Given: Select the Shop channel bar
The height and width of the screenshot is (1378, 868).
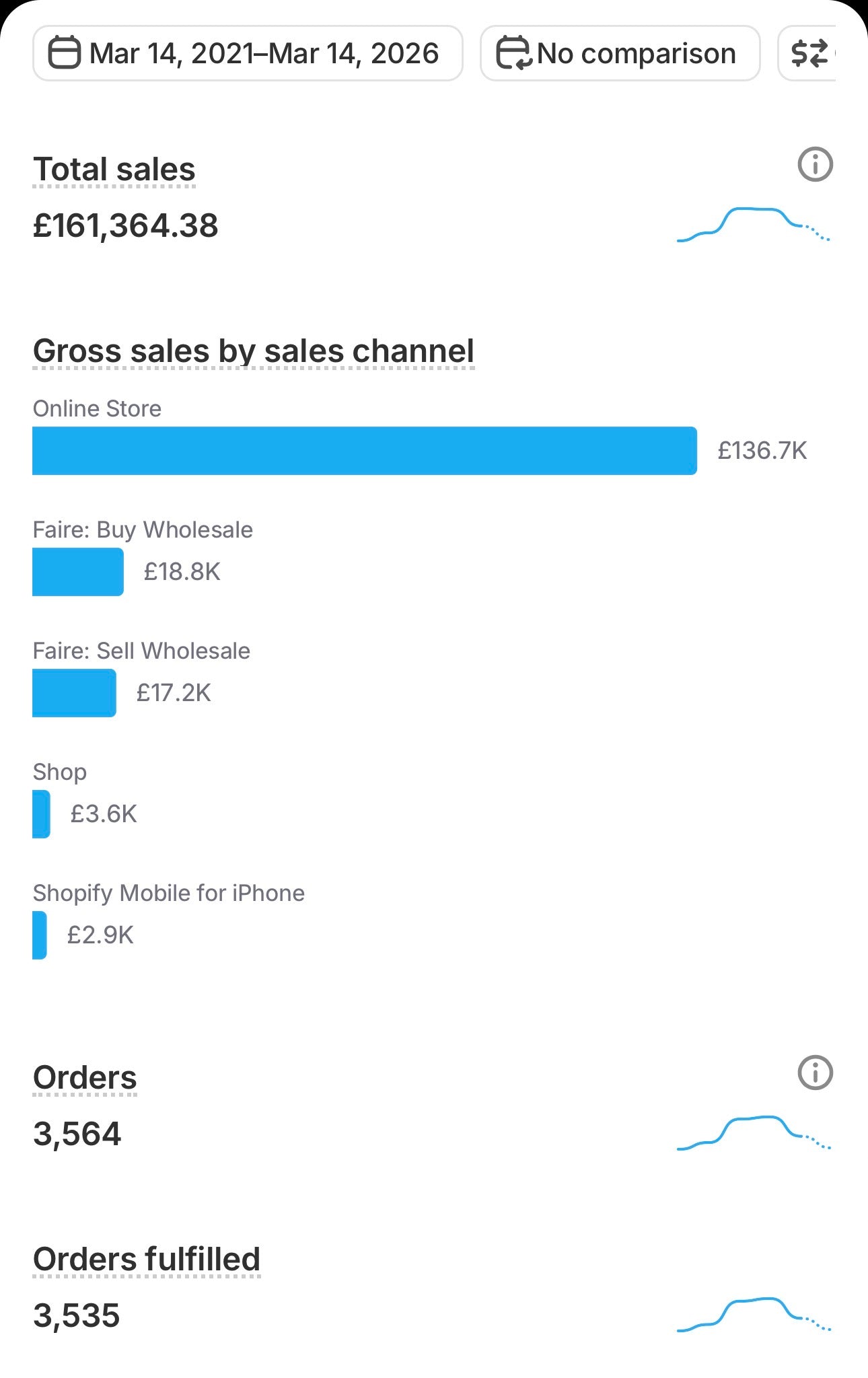Looking at the screenshot, I should [41, 814].
